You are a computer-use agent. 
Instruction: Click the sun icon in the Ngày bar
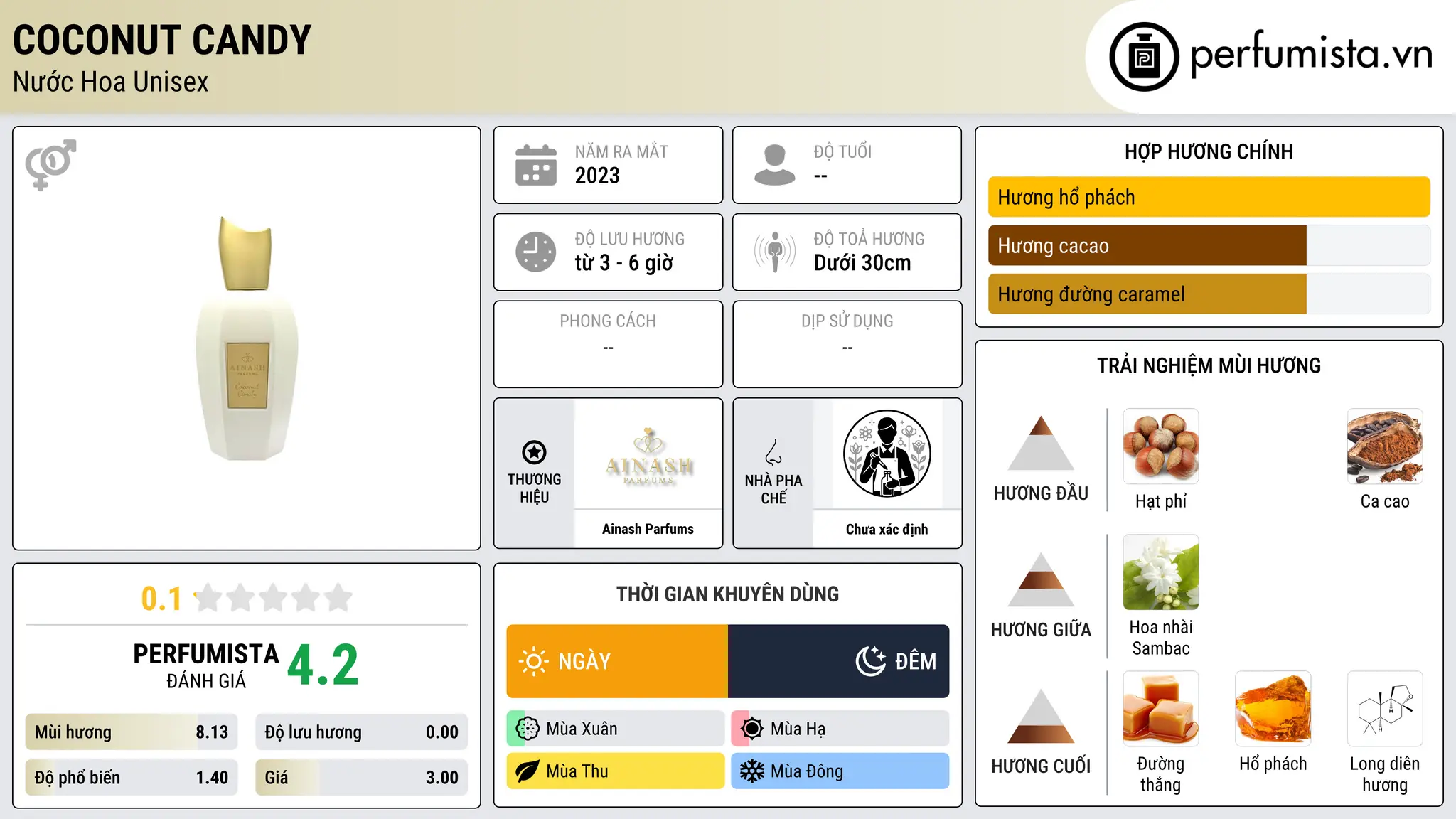click(534, 661)
